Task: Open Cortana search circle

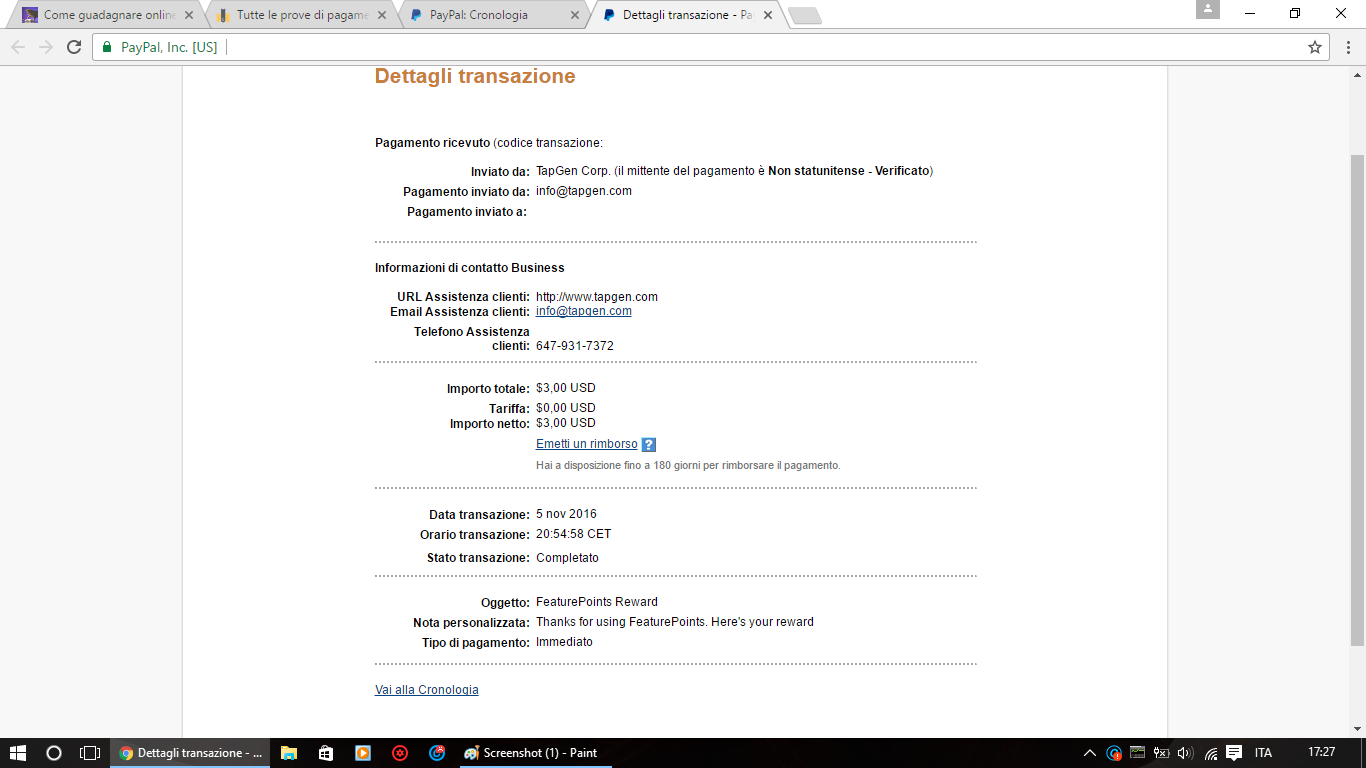Action: (x=54, y=753)
